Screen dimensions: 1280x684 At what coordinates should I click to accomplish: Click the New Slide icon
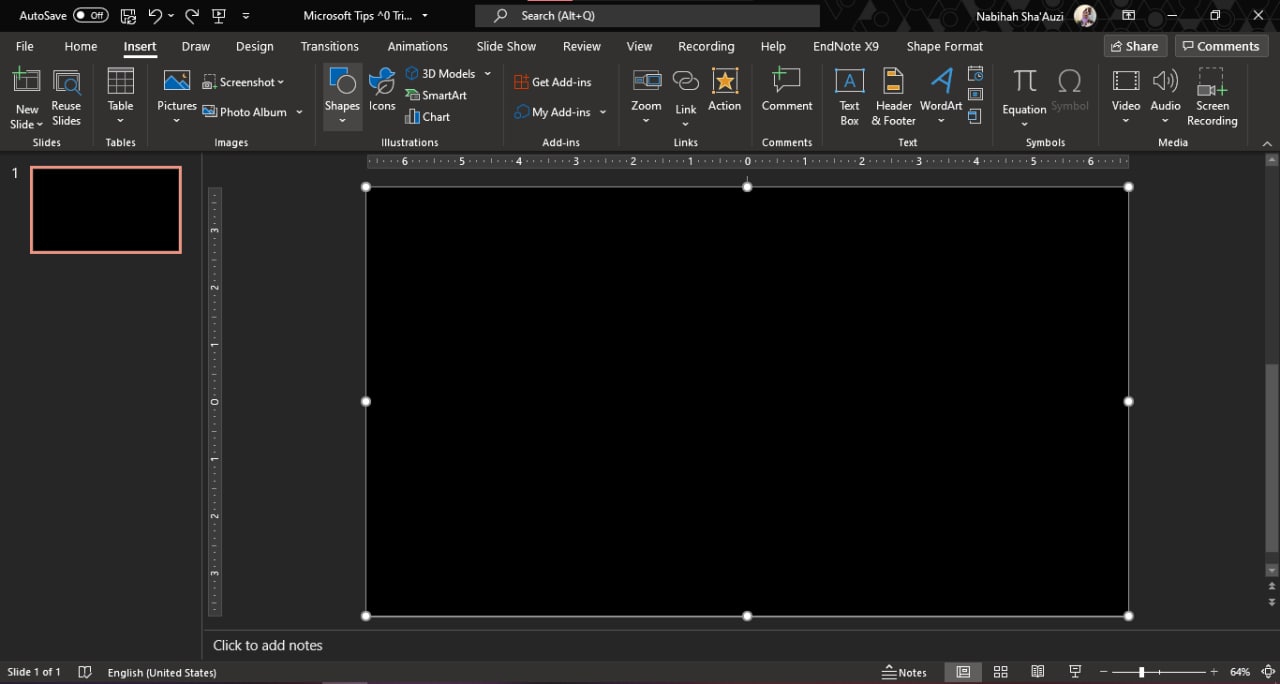[27, 83]
